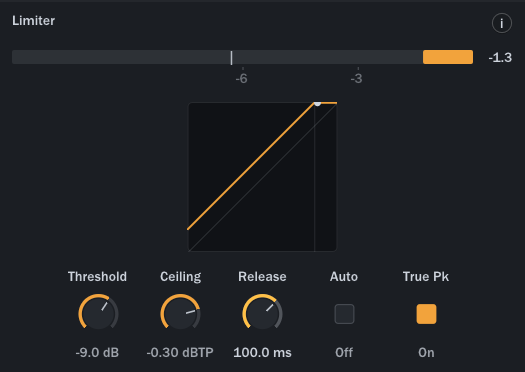The height and width of the screenshot is (372, 525).
Task: Click the white marker on the reduction meter
Action: point(231,58)
